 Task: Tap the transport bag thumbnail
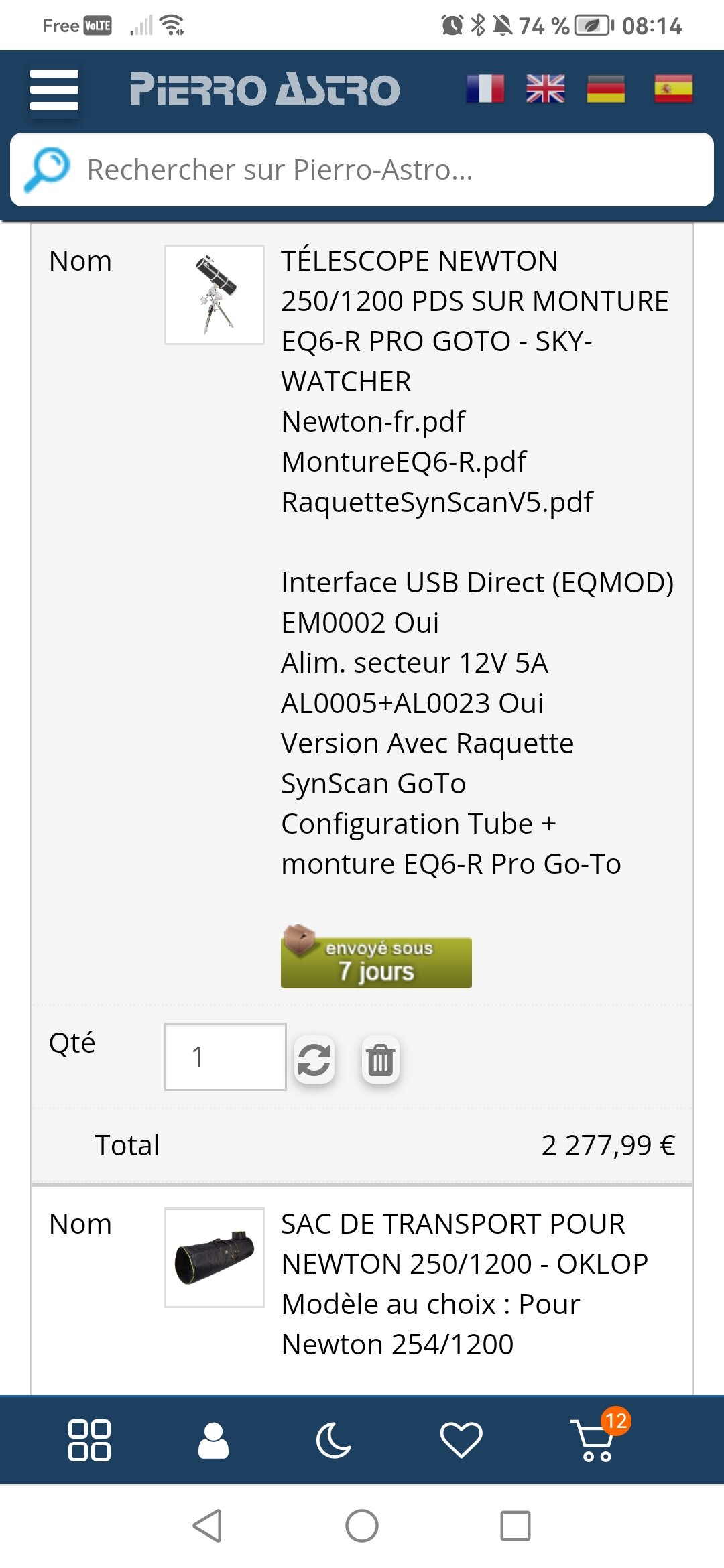point(215,1258)
